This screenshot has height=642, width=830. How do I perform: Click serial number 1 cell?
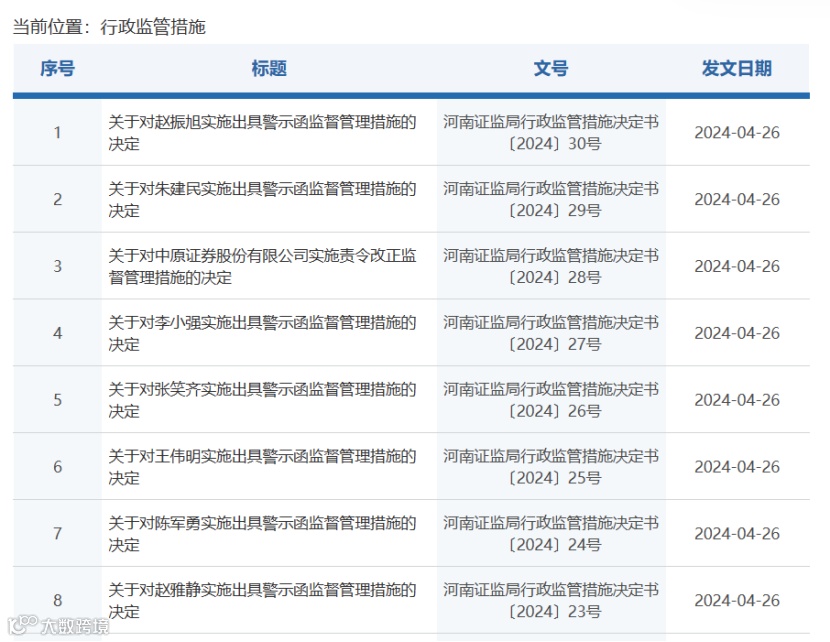point(57,133)
